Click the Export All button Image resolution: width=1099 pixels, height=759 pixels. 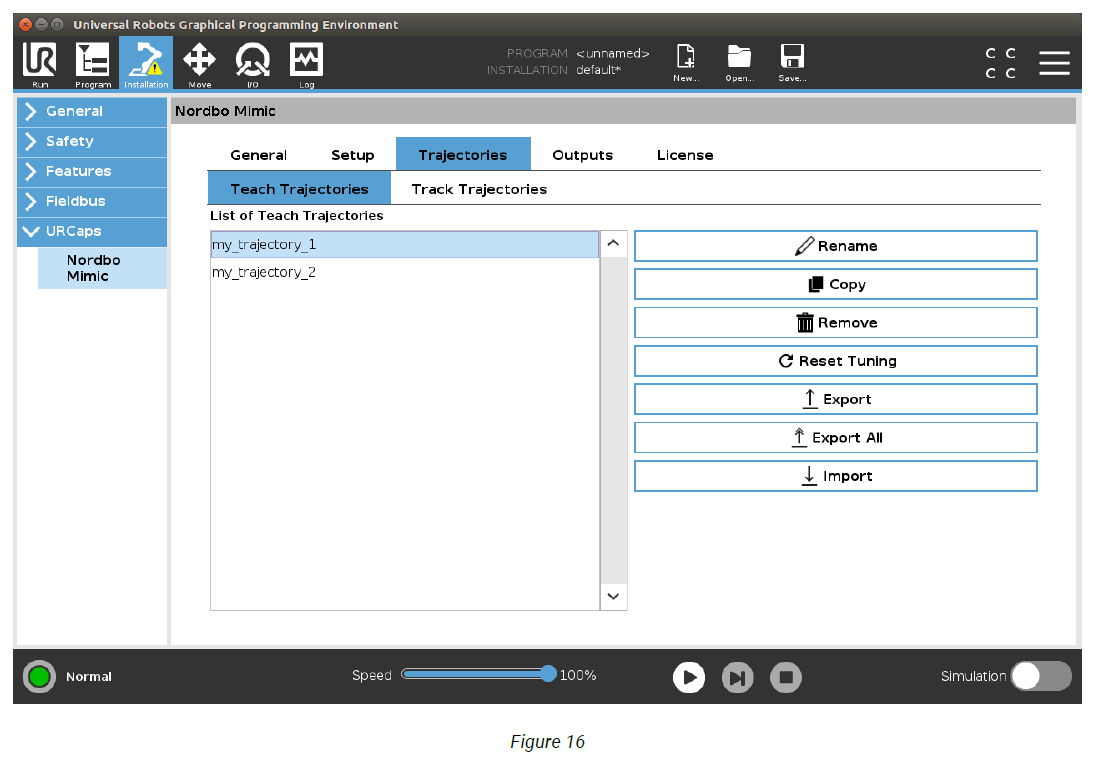pos(835,437)
